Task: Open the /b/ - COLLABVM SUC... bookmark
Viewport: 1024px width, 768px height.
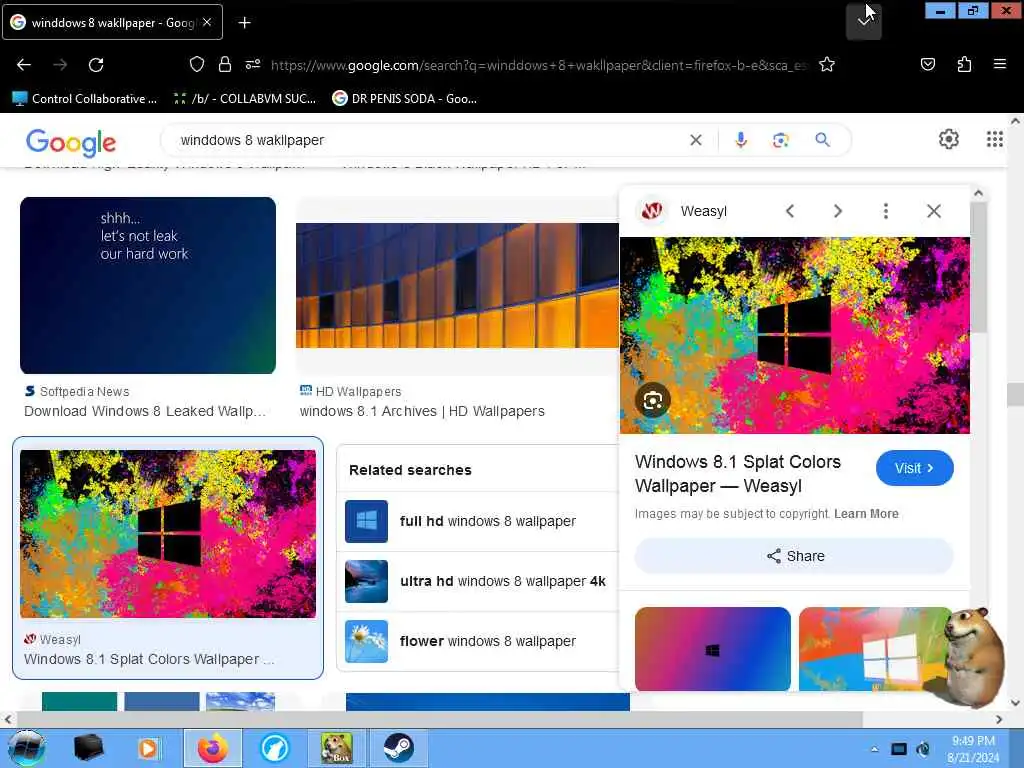Action: point(244,99)
